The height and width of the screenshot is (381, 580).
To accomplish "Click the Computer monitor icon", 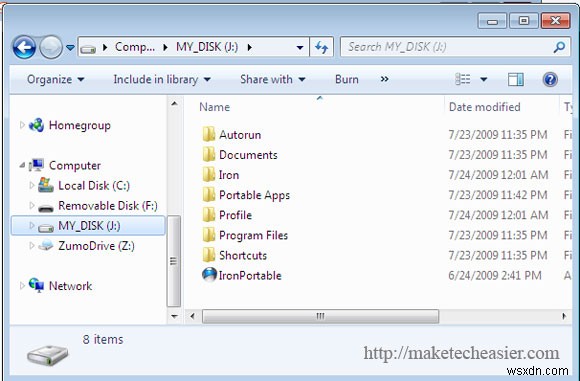I will [37, 165].
